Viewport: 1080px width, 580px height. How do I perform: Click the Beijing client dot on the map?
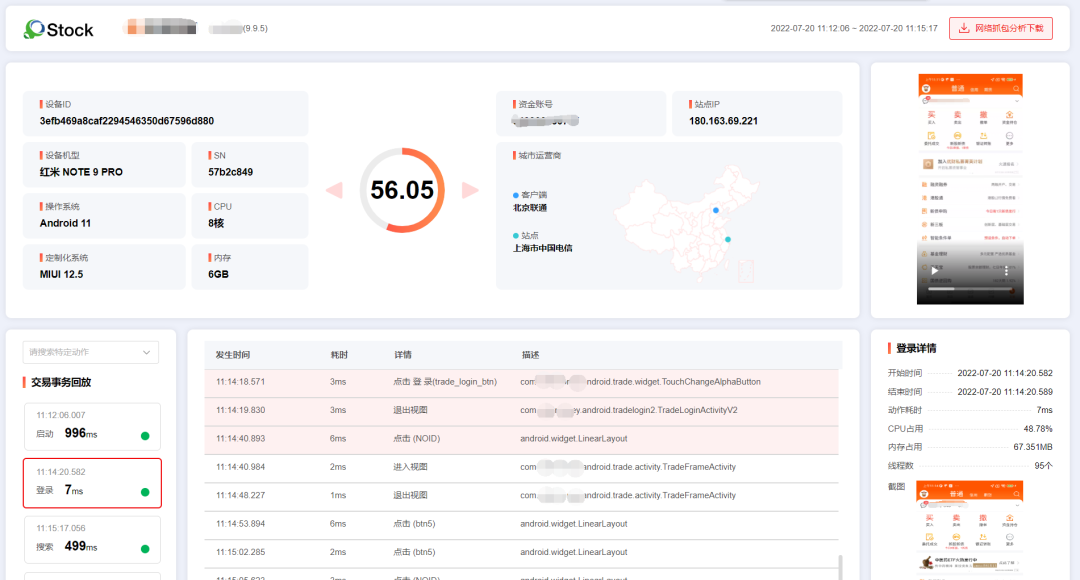click(716, 210)
